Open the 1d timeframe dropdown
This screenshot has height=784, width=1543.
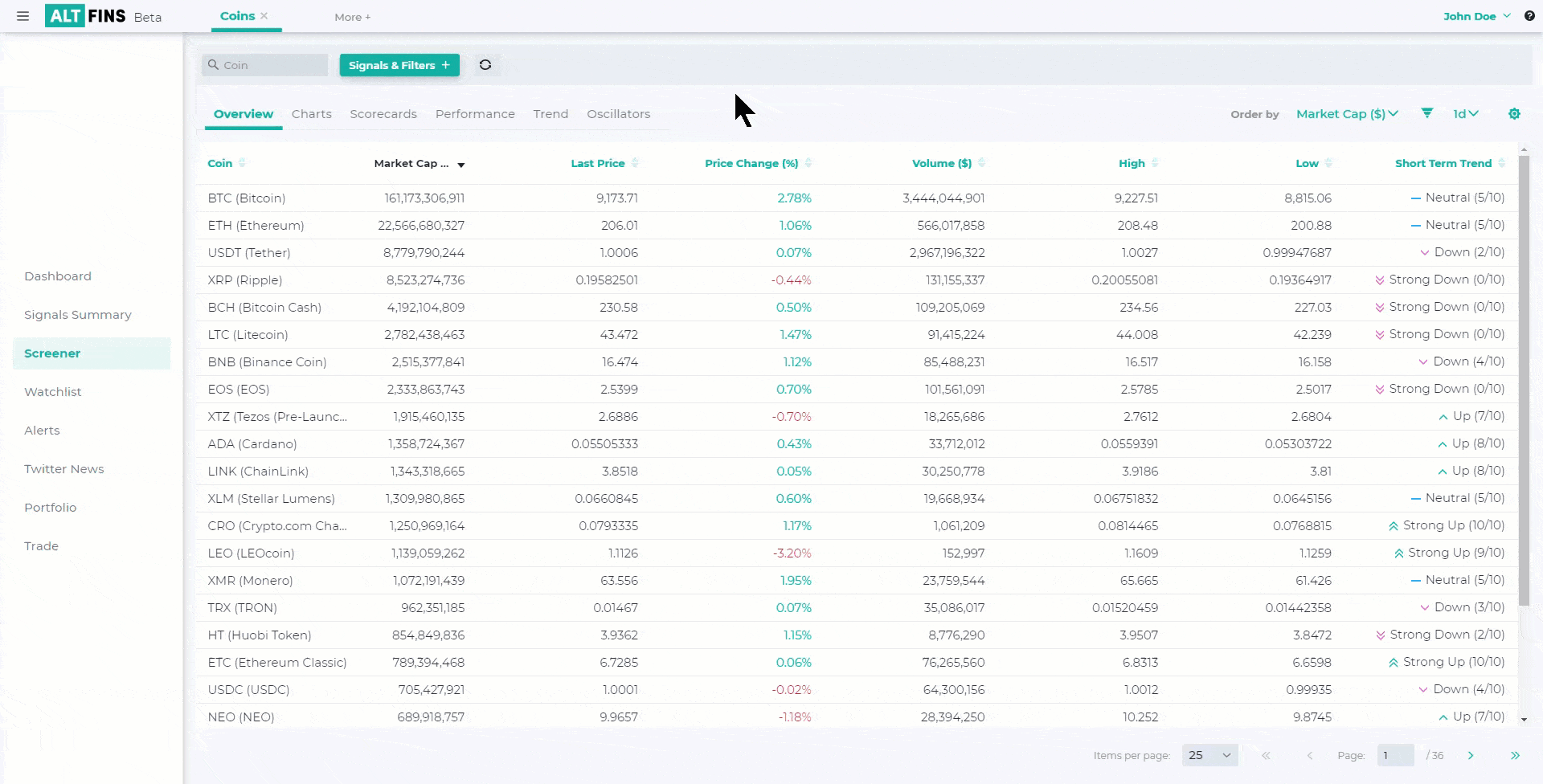pyautogui.click(x=1466, y=114)
